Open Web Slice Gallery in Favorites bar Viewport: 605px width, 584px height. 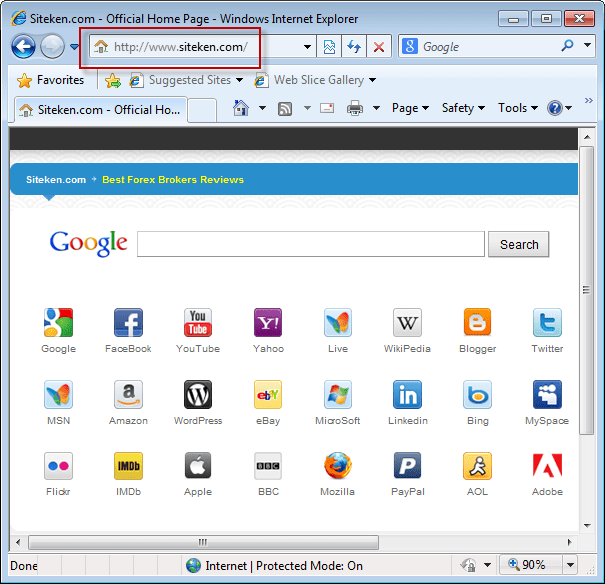coord(315,80)
